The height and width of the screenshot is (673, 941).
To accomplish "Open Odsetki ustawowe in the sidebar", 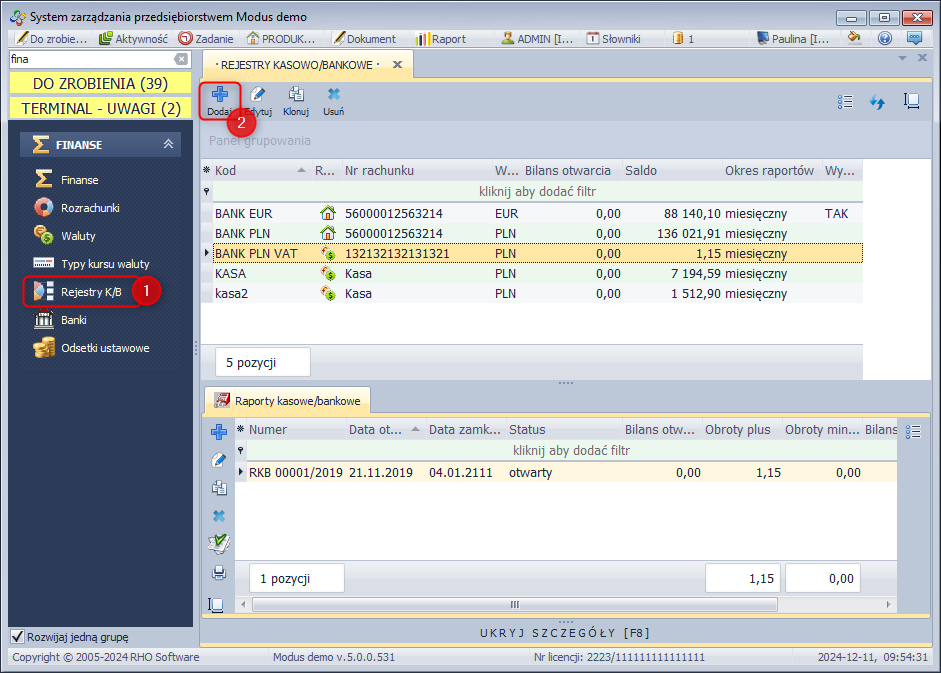I will click(104, 348).
